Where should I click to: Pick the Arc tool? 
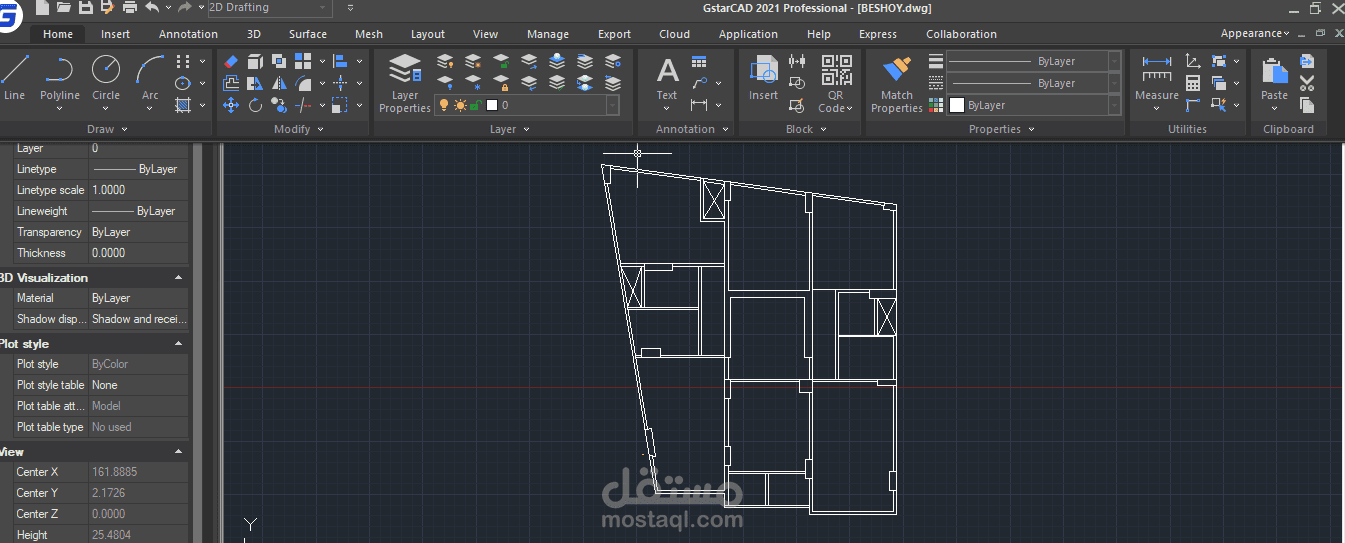click(150, 78)
